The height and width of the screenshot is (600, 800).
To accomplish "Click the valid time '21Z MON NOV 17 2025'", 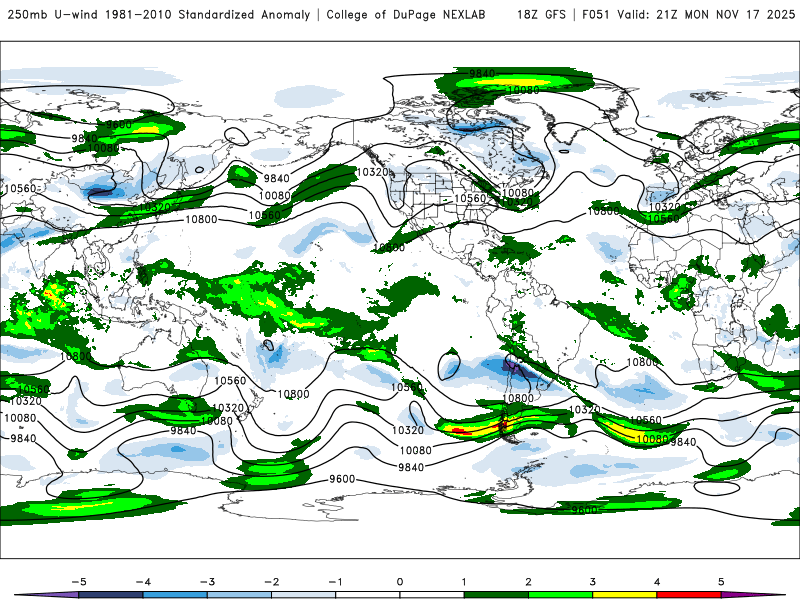I will (726, 15).
